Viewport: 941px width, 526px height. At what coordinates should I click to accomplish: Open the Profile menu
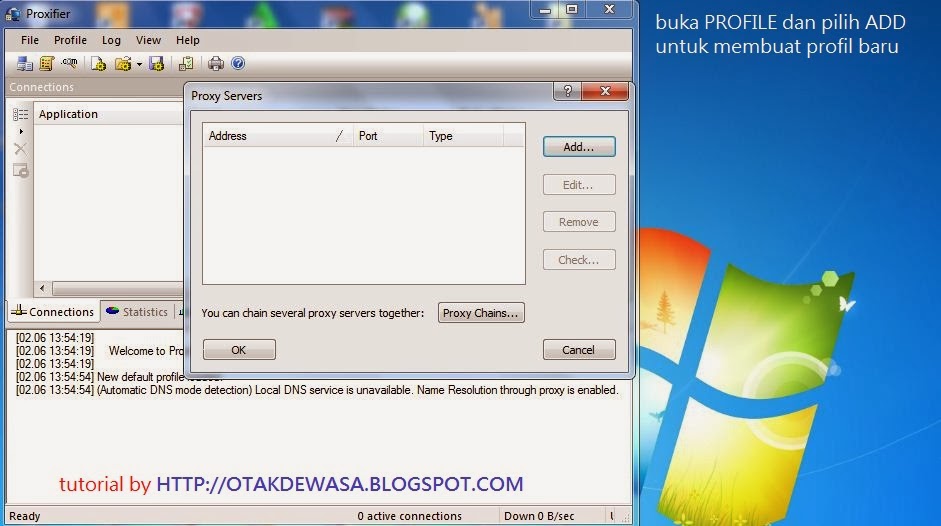pyautogui.click(x=70, y=40)
